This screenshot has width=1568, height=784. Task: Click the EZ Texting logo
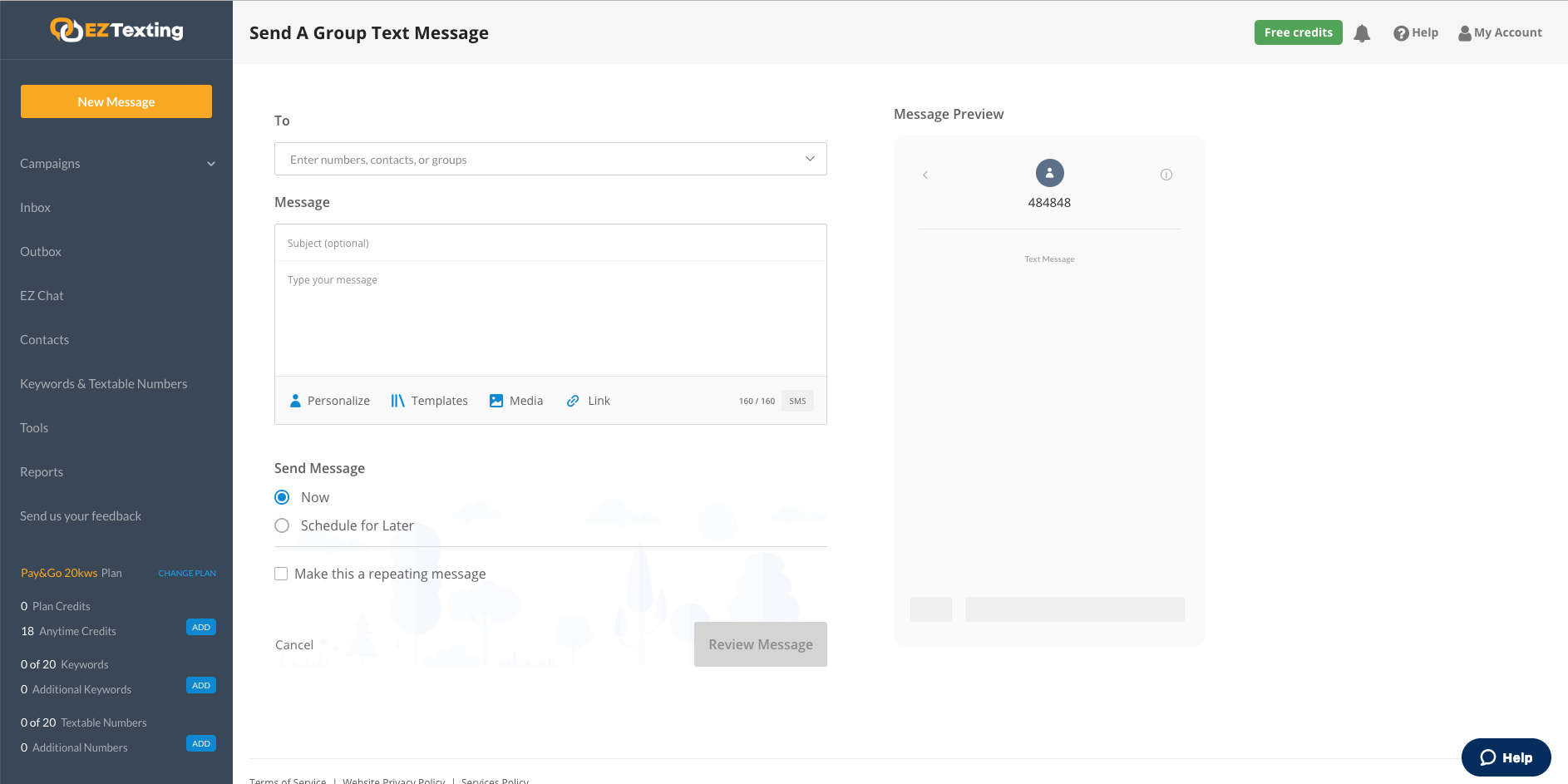tap(116, 30)
